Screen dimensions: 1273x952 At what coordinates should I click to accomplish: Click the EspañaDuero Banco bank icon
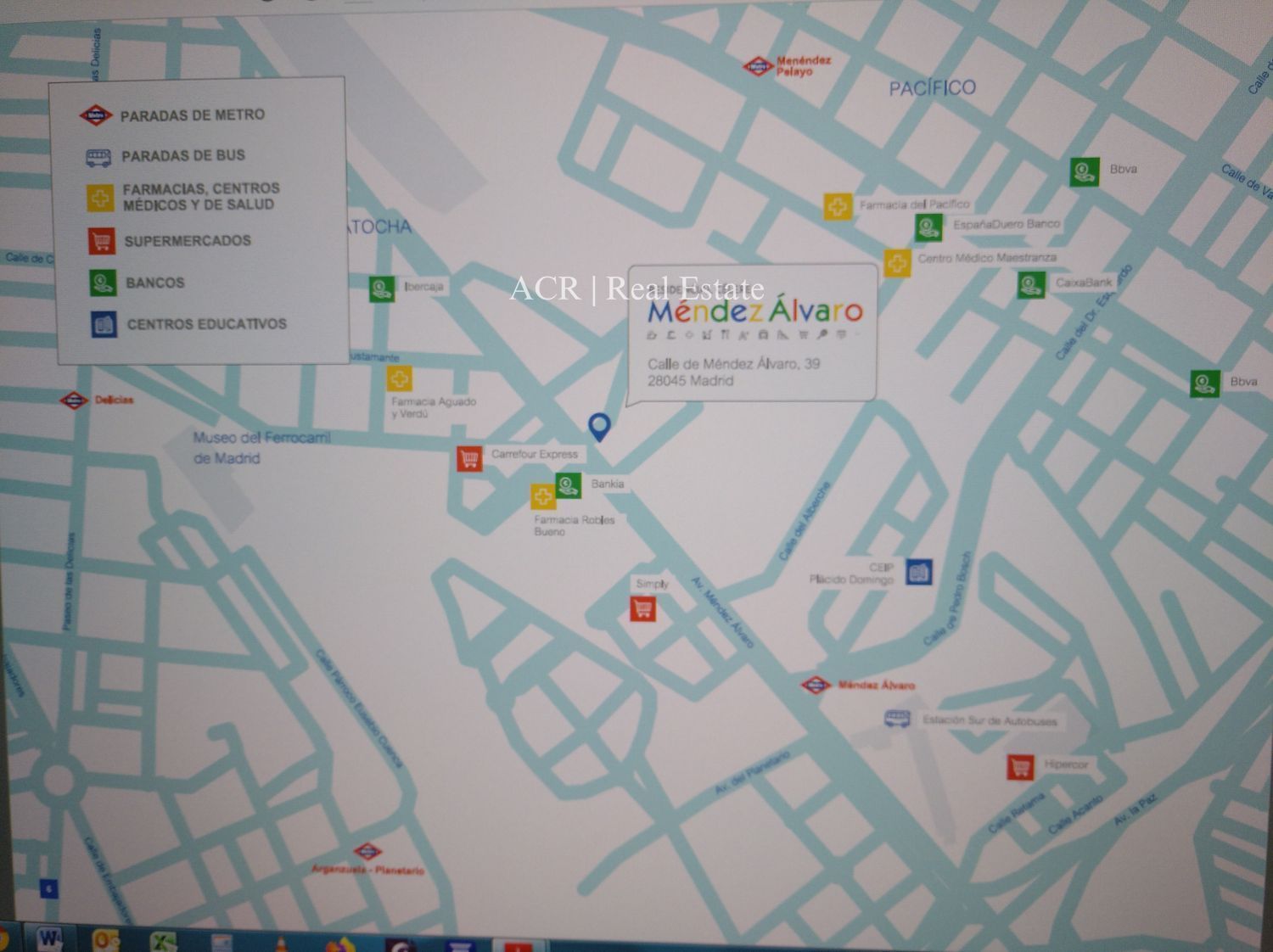click(928, 227)
